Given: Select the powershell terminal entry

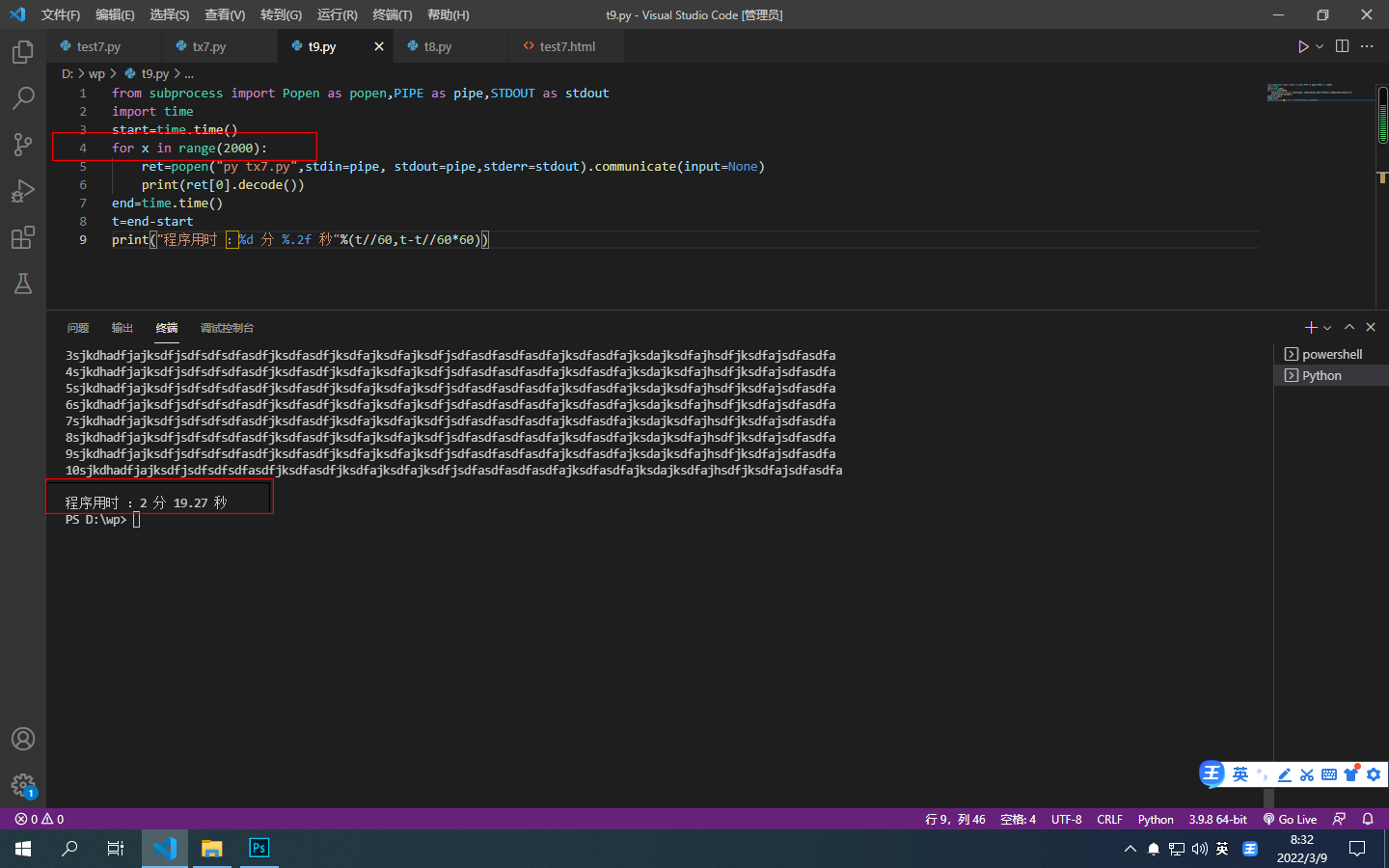Looking at the screenshot, I should (x=1331, y=354).
